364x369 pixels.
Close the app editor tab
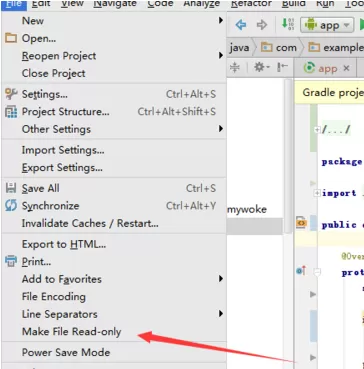pyautogui.click(x=346, y=68)
